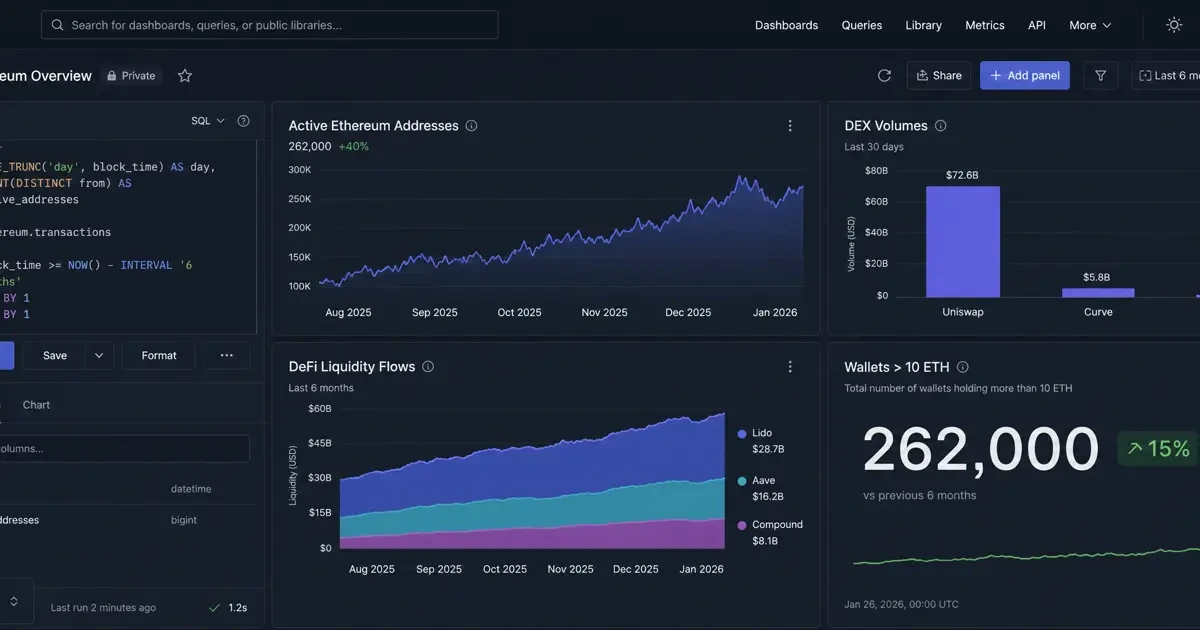
Task: Open DeFi Liquidity Flows panel menu
Action: click(790, 367)
